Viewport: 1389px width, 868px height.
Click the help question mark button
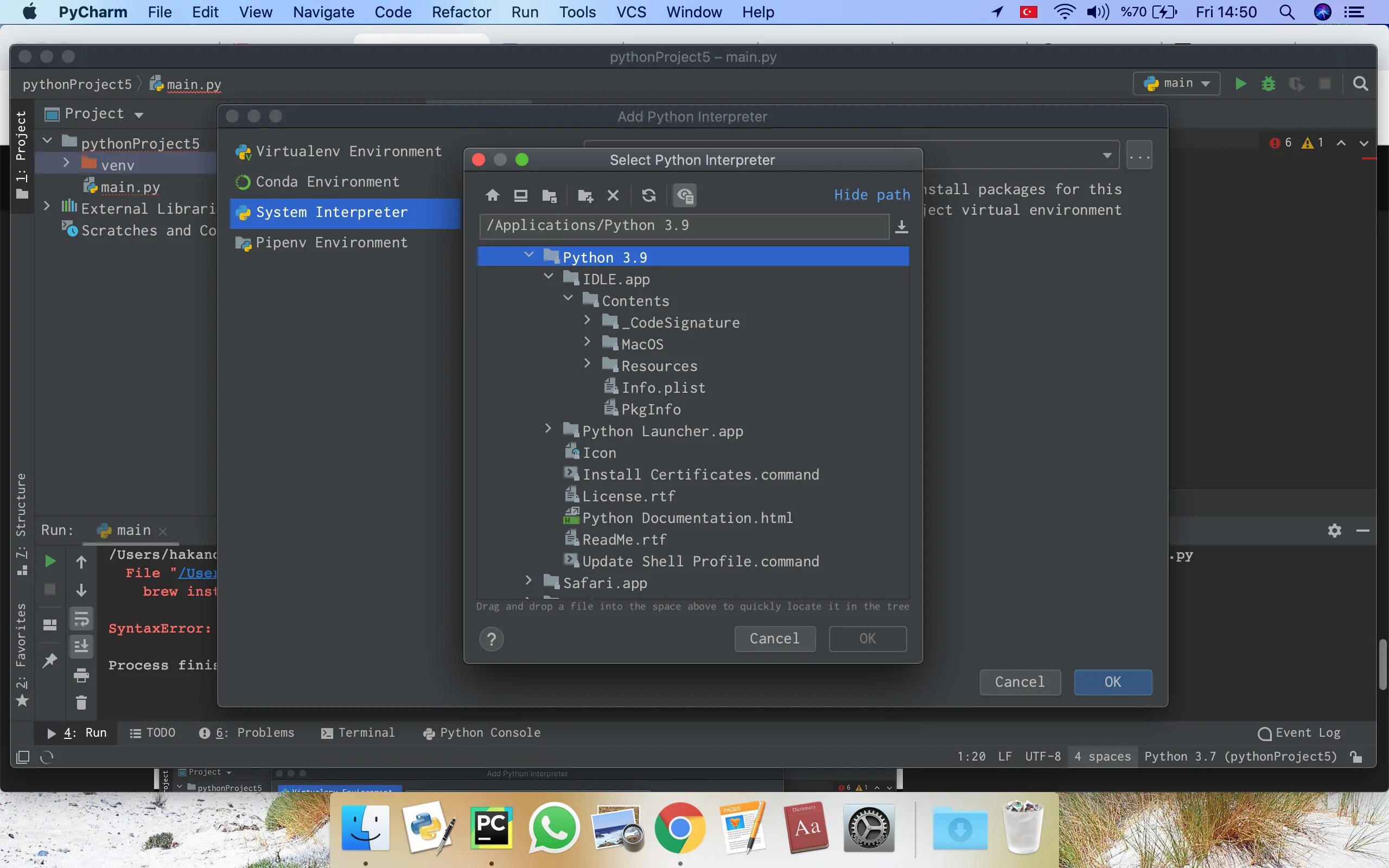click(x=492, y=639)
